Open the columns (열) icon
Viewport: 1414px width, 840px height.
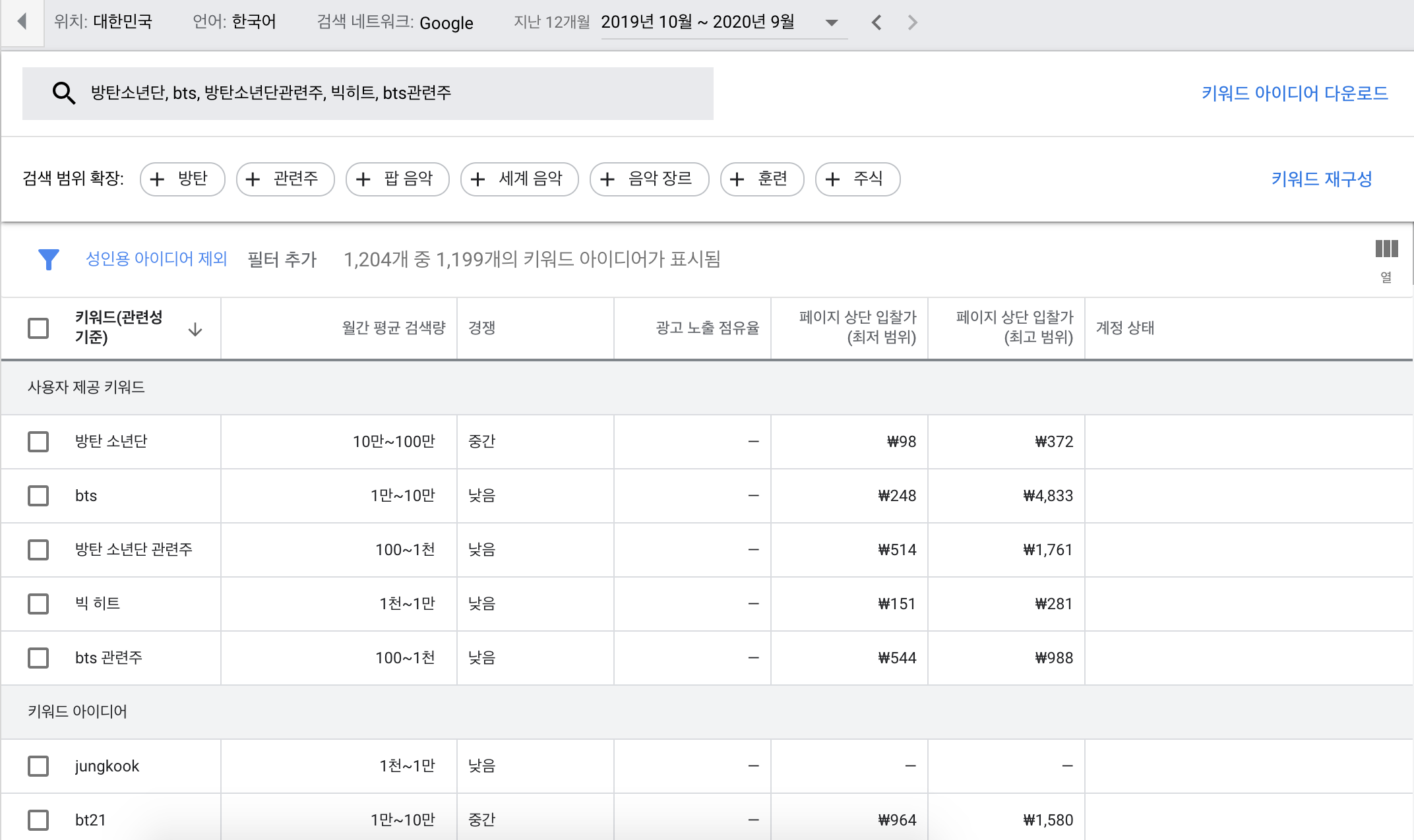(x=1386, y=249)
